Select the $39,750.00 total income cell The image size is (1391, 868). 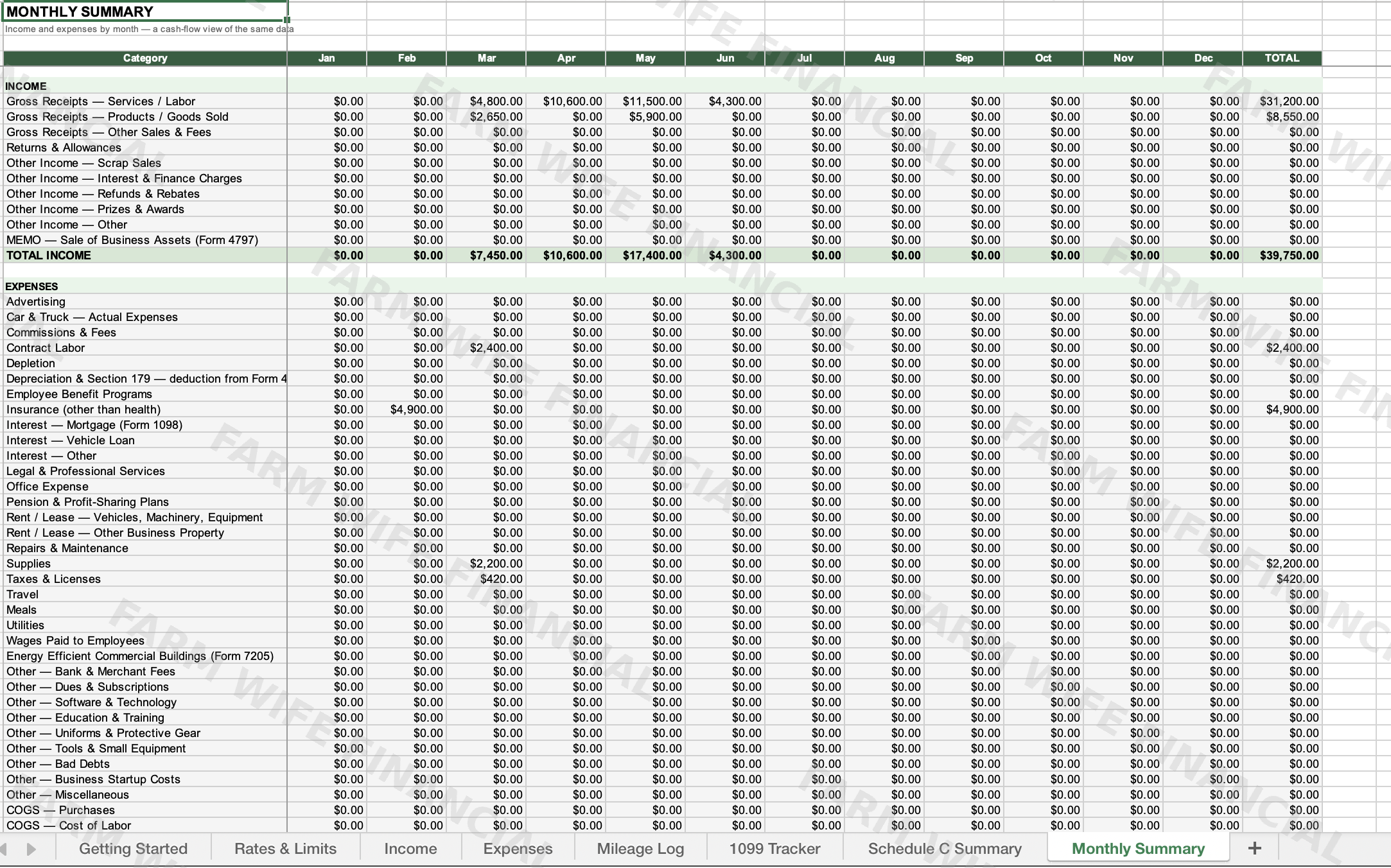click(1282, 256)
